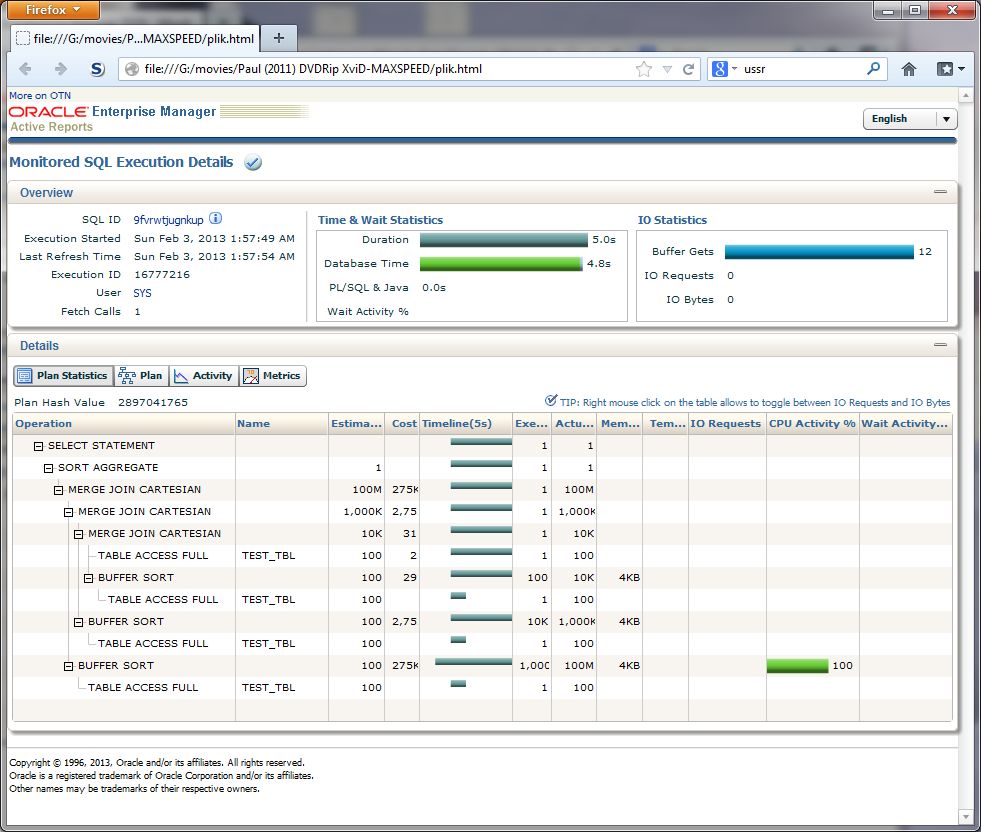Click the Wait Activity column header
This screenshot has width=981, height=832.
905,424
